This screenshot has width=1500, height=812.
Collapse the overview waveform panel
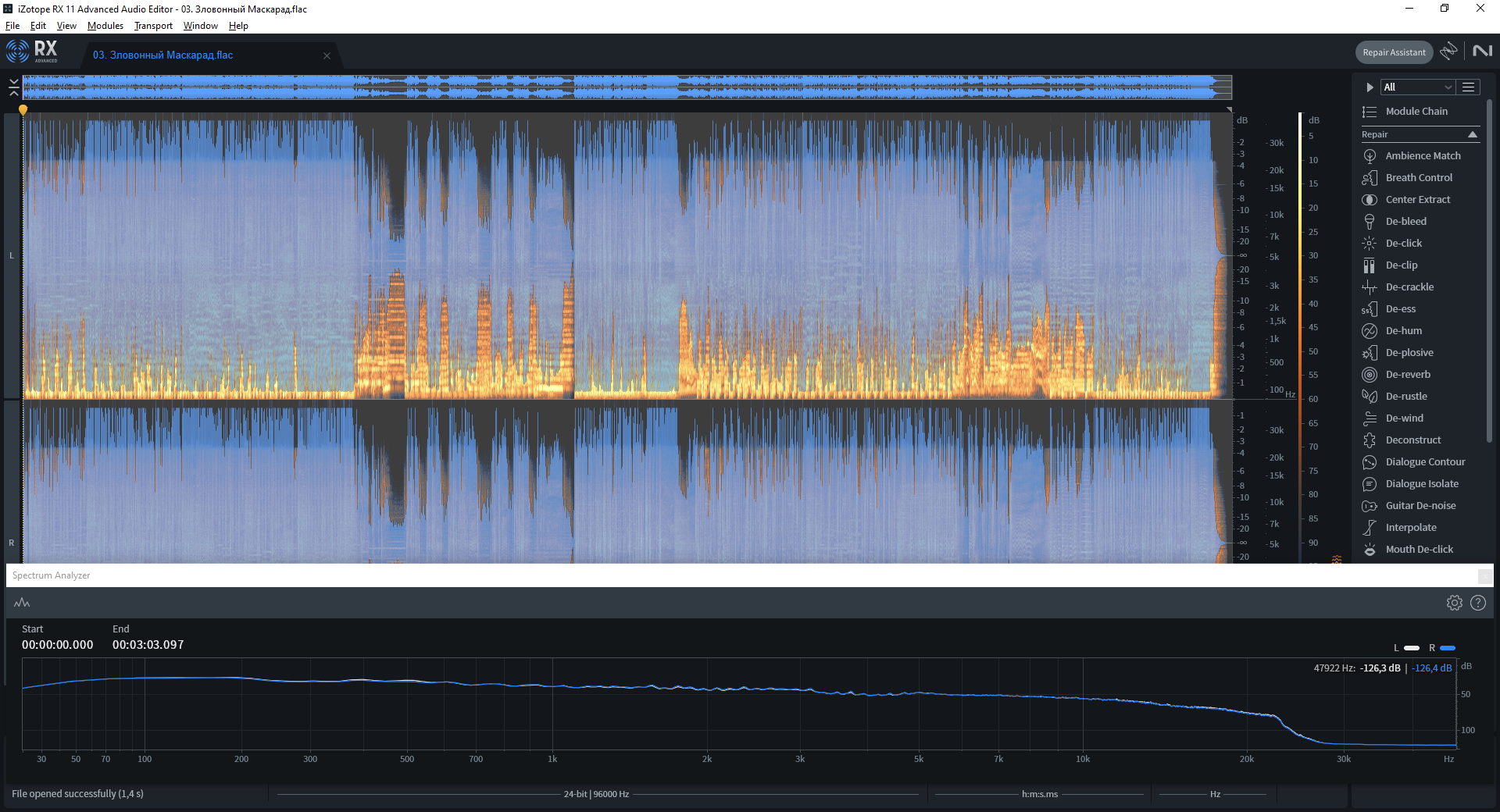pos(13,87)
